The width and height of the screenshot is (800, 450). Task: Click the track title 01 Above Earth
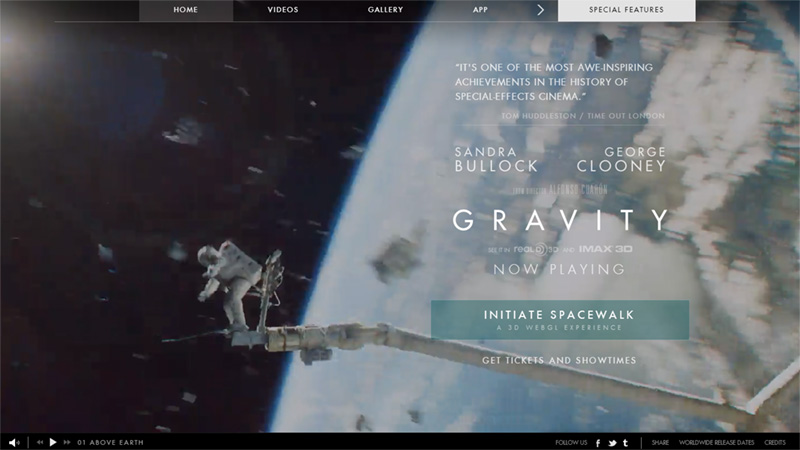(110, 442)
